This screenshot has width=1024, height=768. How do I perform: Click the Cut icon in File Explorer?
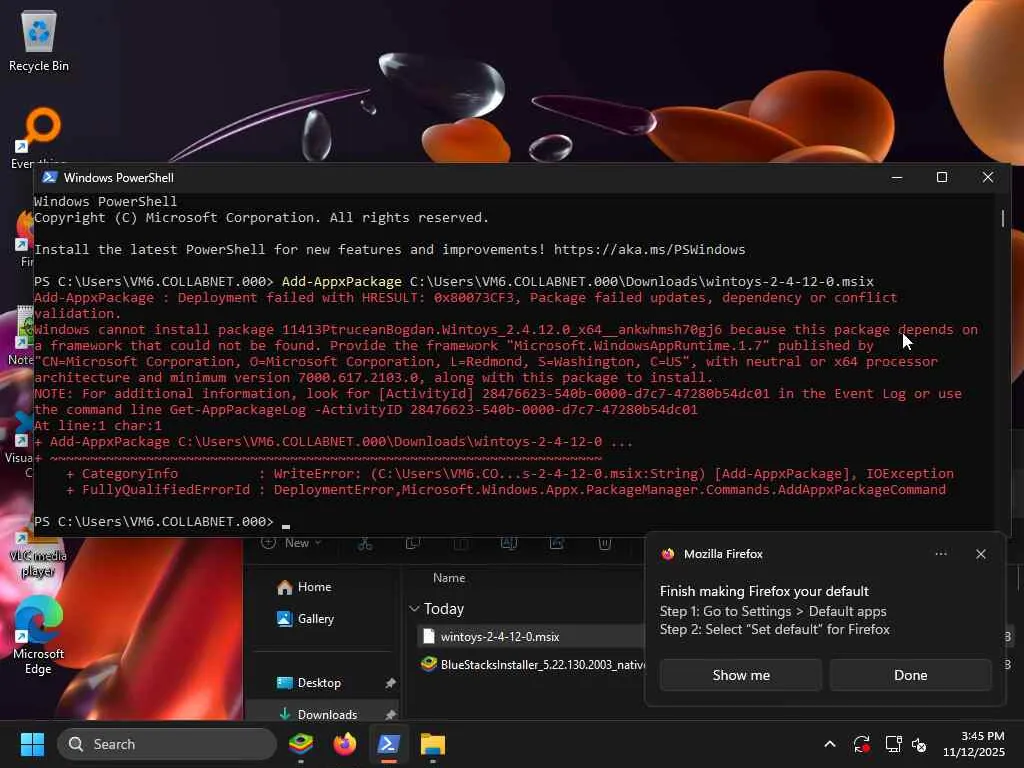[x=365, y=543]
